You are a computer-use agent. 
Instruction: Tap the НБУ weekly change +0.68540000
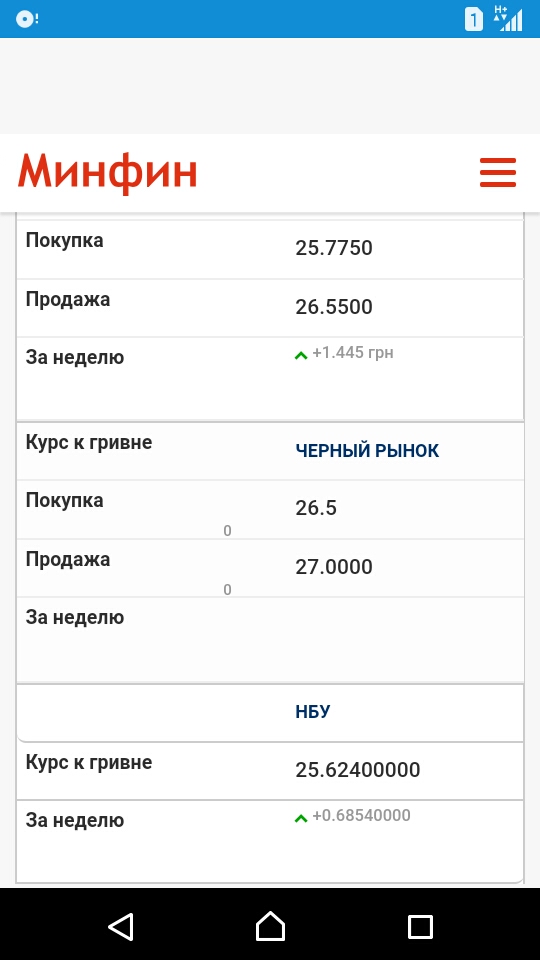pyautogui.click(x=361, y=816)
